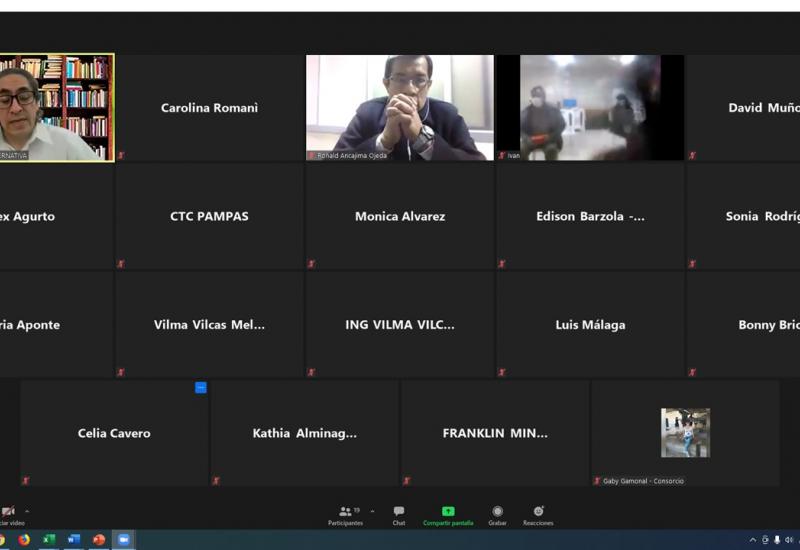Toggle the camera video button
Screen dimensions: 800x550
point(8,512)
